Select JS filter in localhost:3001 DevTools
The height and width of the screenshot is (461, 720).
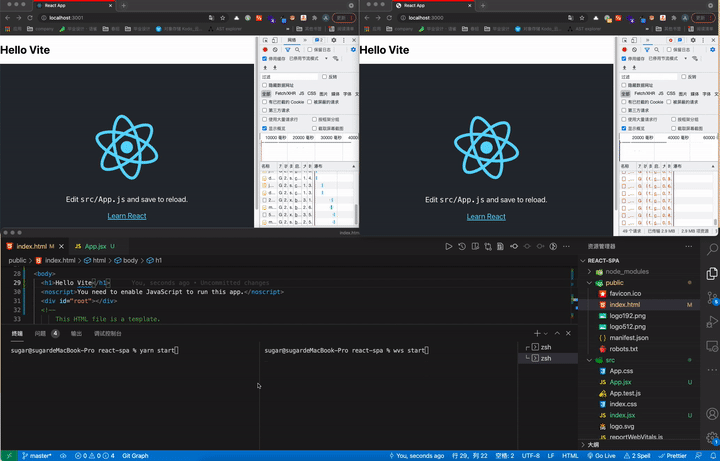click(302, 94)
